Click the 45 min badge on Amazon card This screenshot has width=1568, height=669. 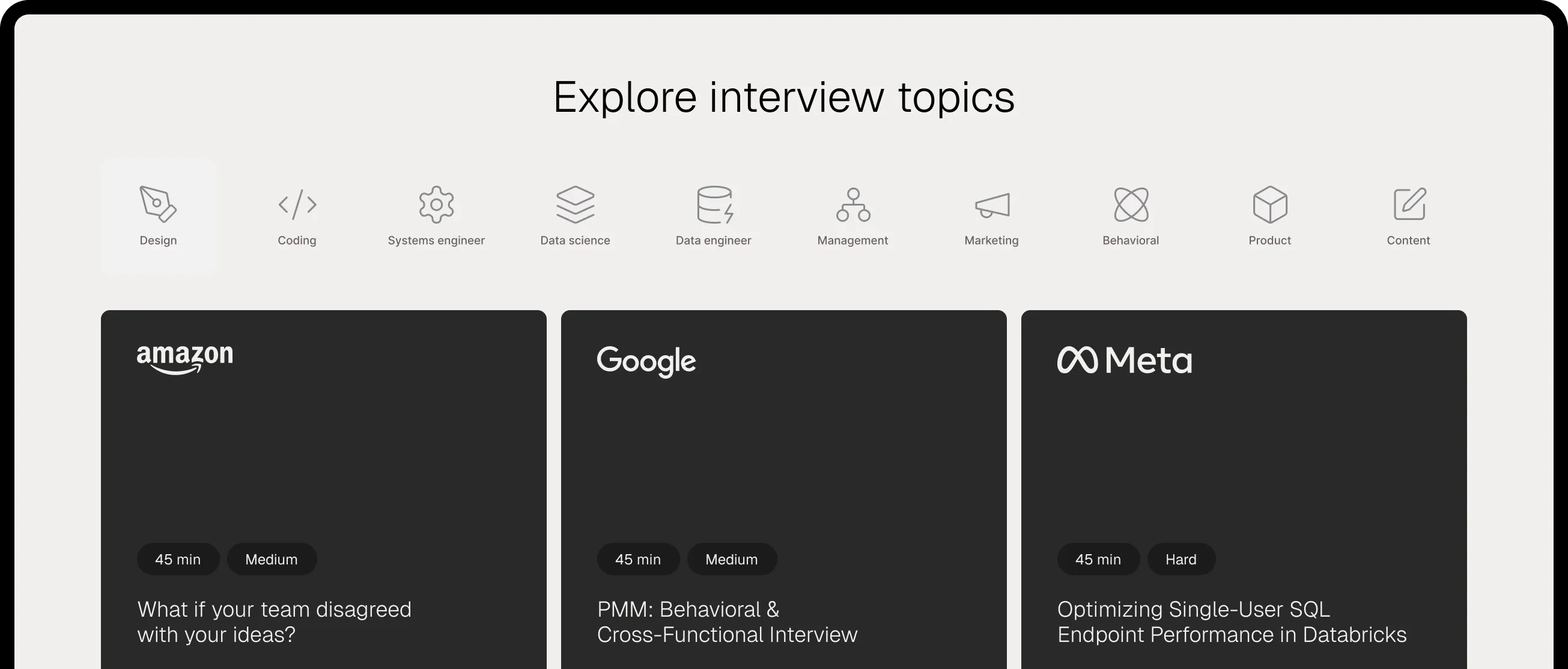[178, 560]
